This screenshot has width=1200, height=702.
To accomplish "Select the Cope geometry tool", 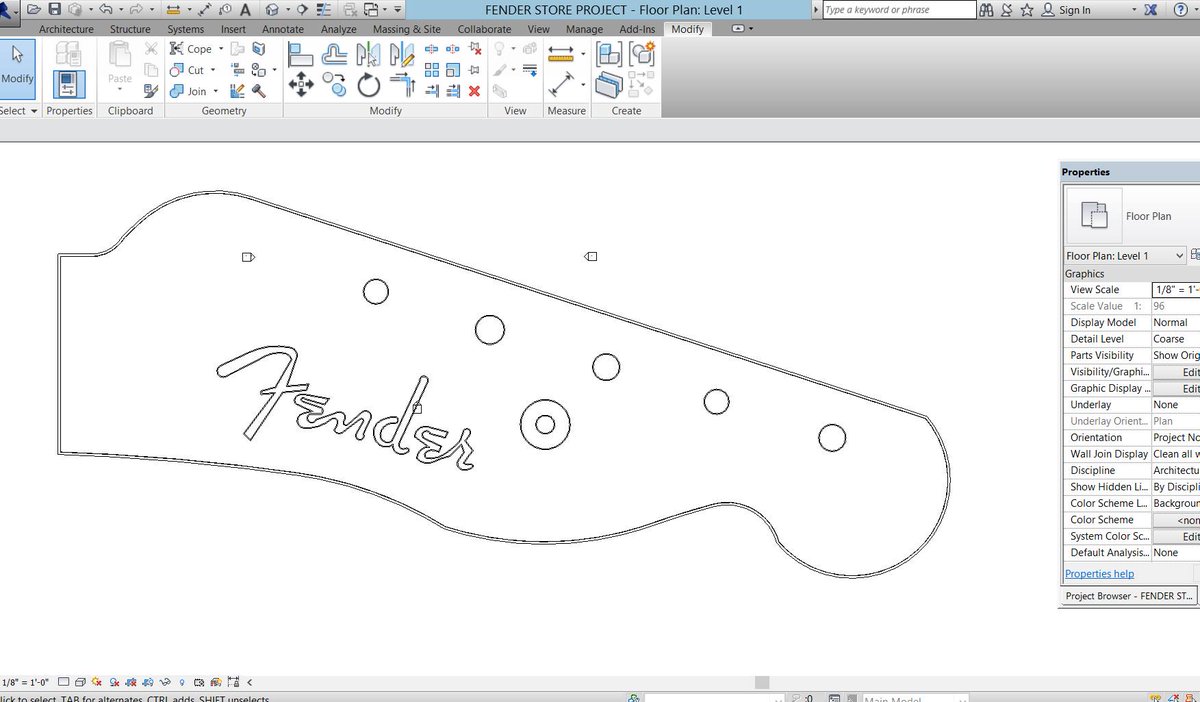I will pyautogui.click(x=190, y=49).
